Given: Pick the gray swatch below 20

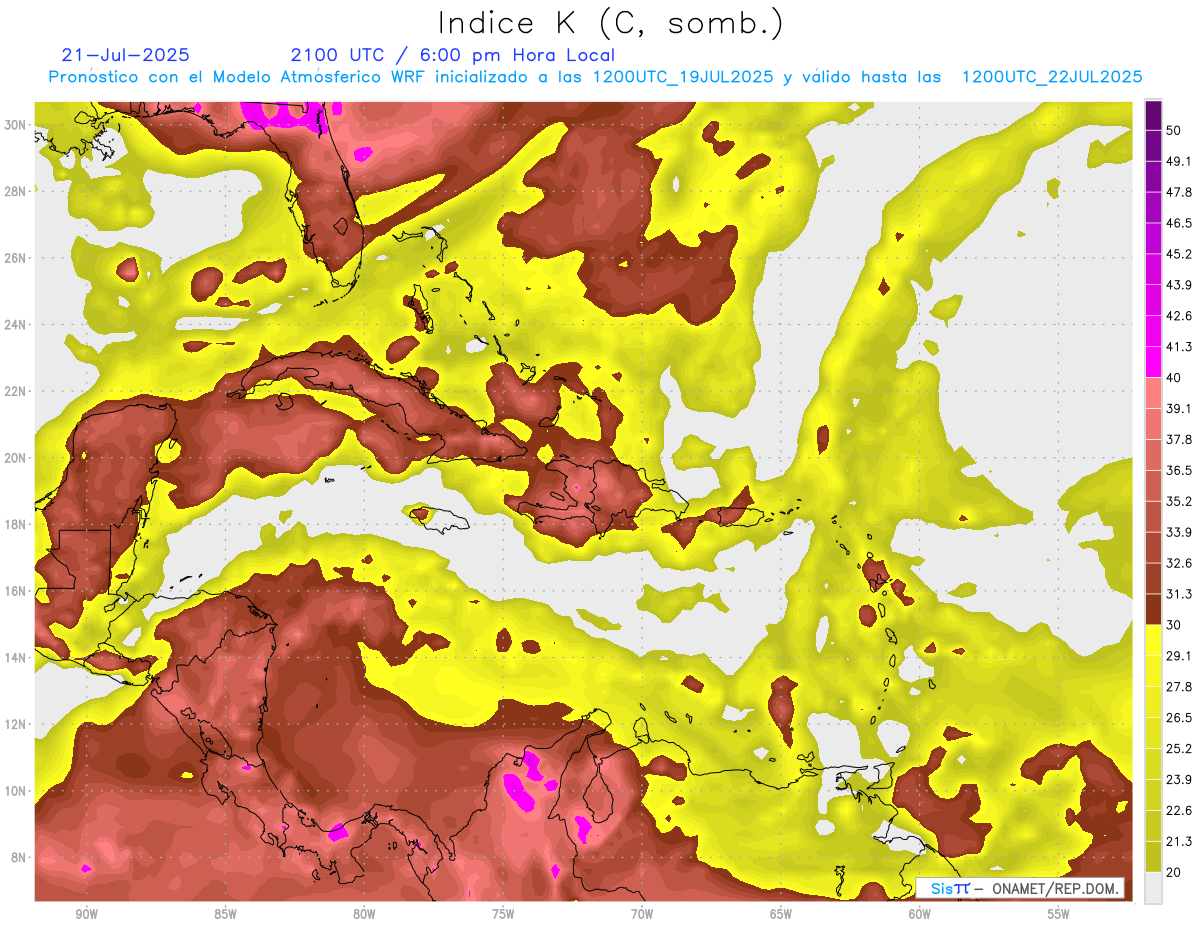Looking at the screenshot, I should coord(1153,888).
